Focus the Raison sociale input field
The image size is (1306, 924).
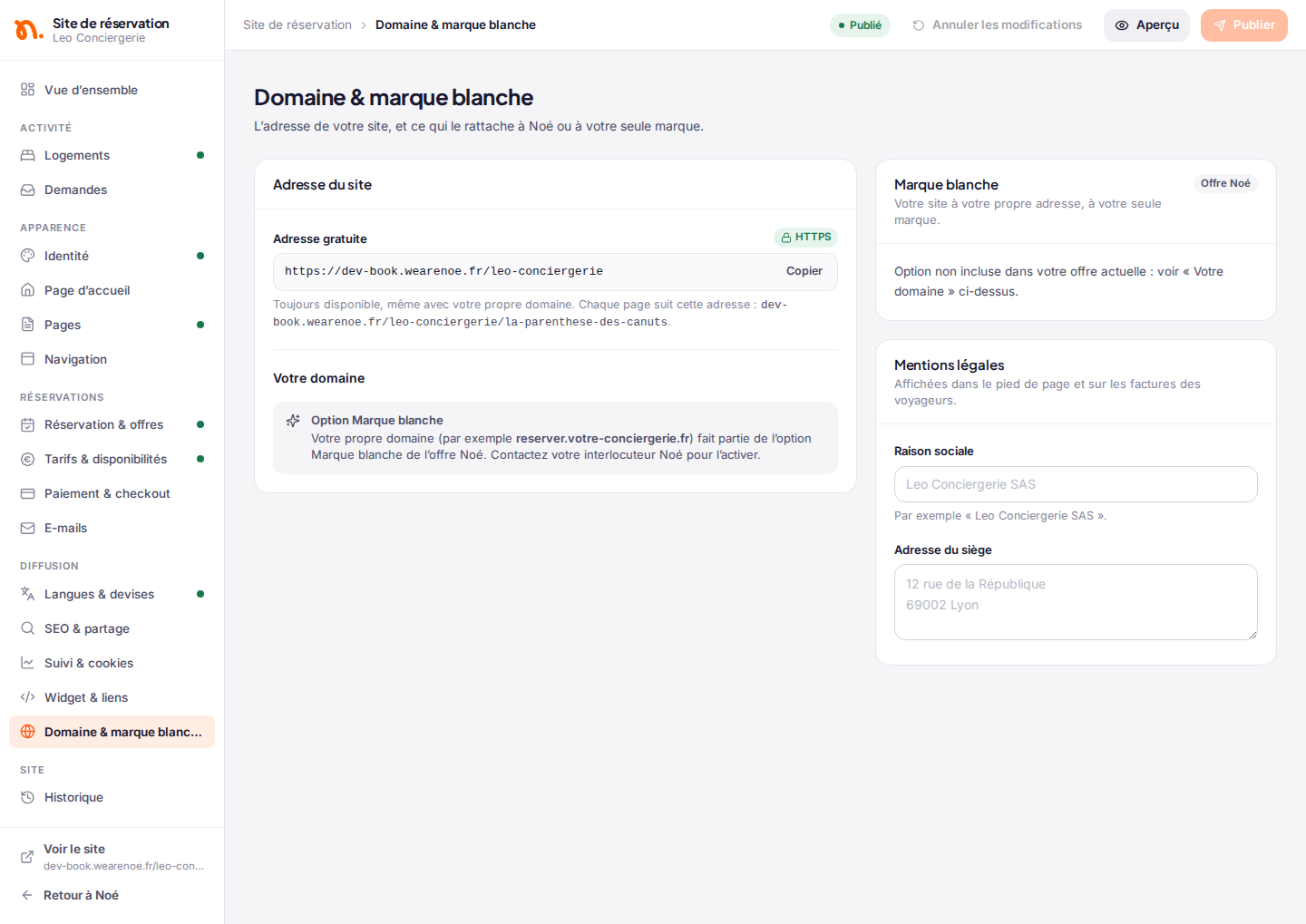pyautogui.click(x=1076, y=484)
